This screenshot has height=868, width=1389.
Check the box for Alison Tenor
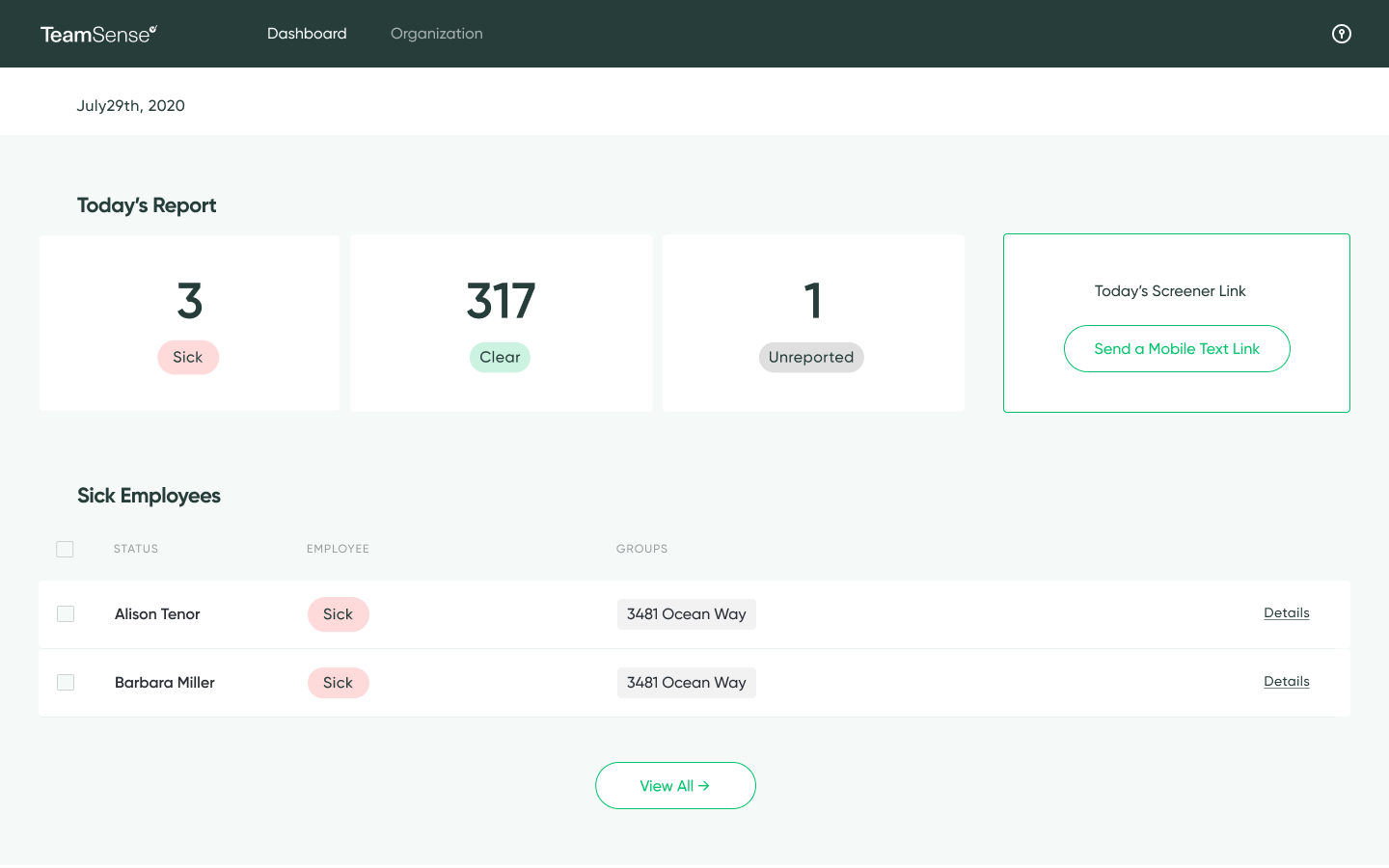66,613
